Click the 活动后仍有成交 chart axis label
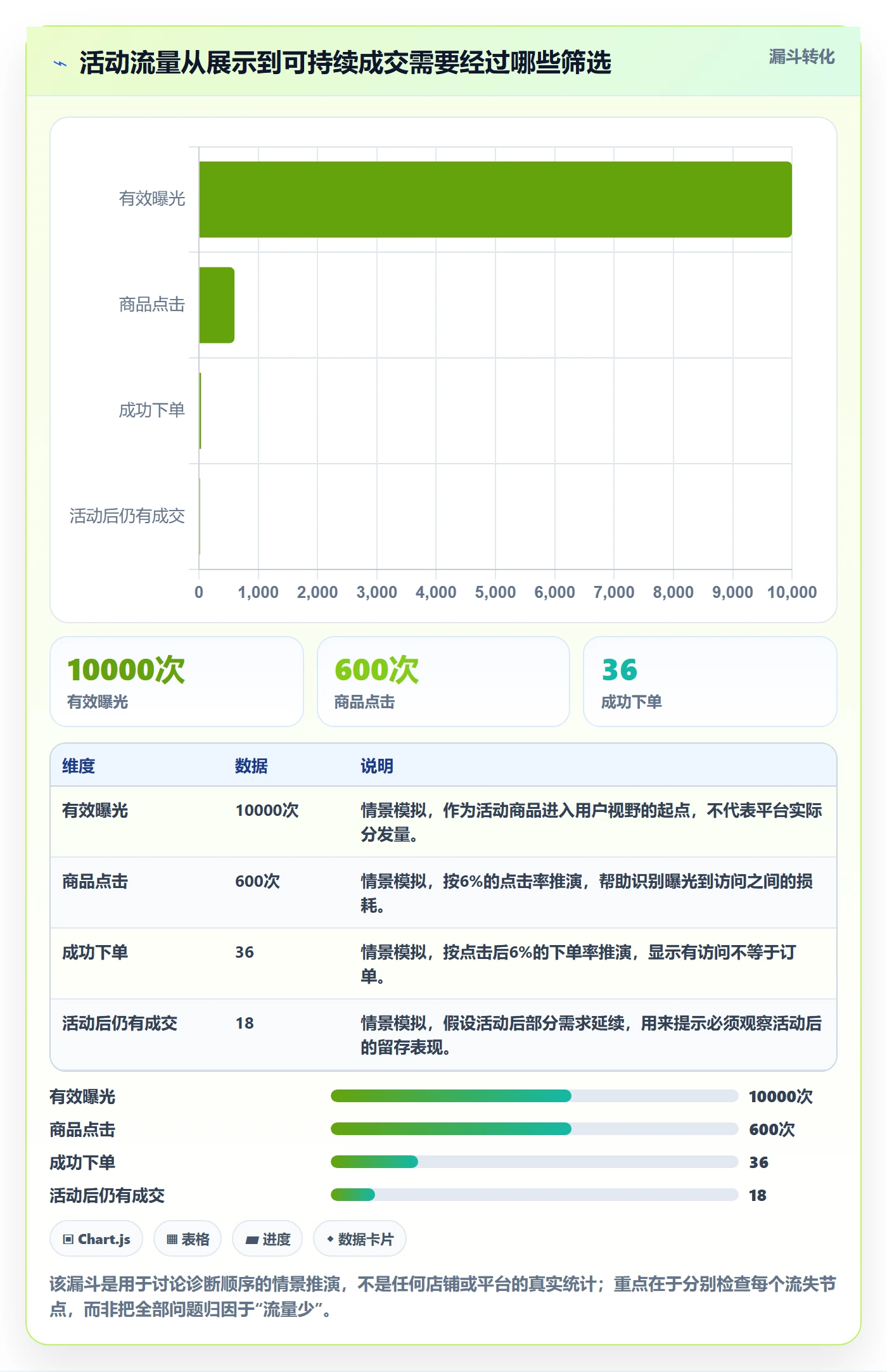Screen dimensions: 887x1372 (127, 516)
